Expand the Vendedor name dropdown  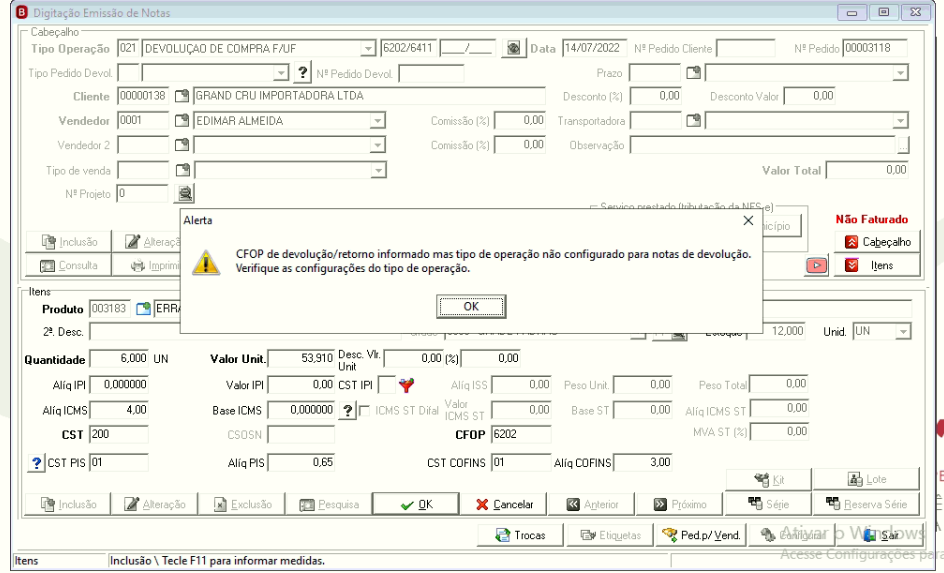point(377,121)
